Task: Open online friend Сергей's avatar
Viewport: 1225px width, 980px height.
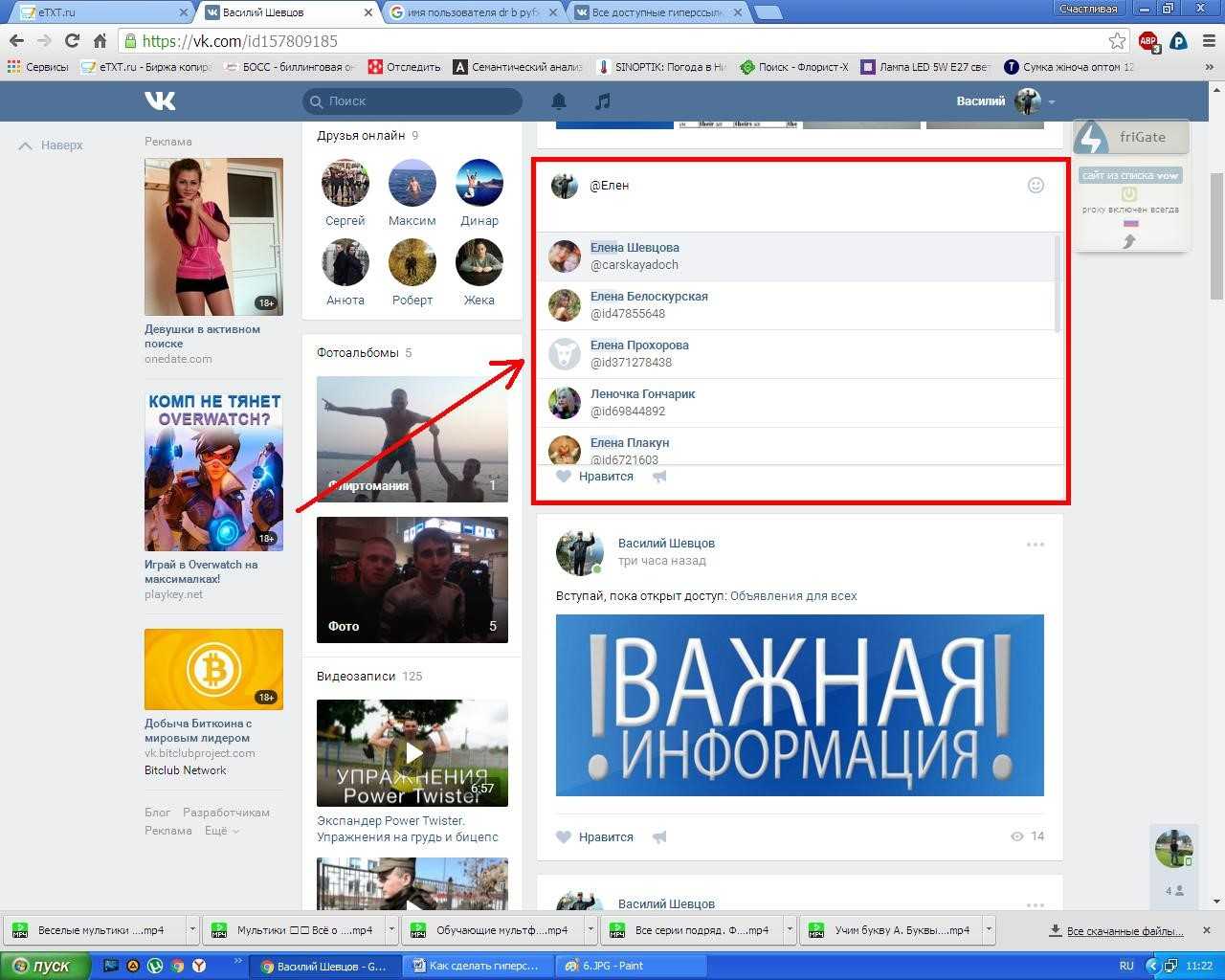Action: click(x=345, y=183)
